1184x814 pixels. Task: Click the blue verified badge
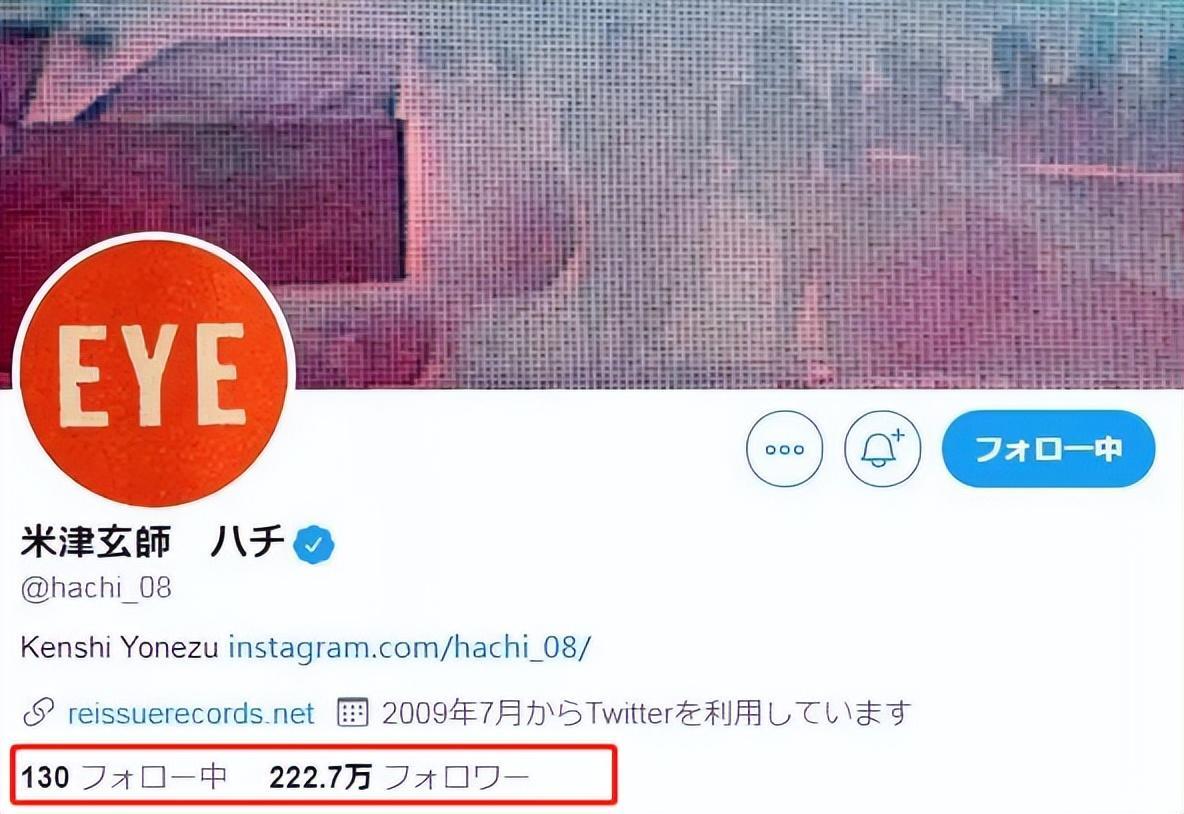314,544
